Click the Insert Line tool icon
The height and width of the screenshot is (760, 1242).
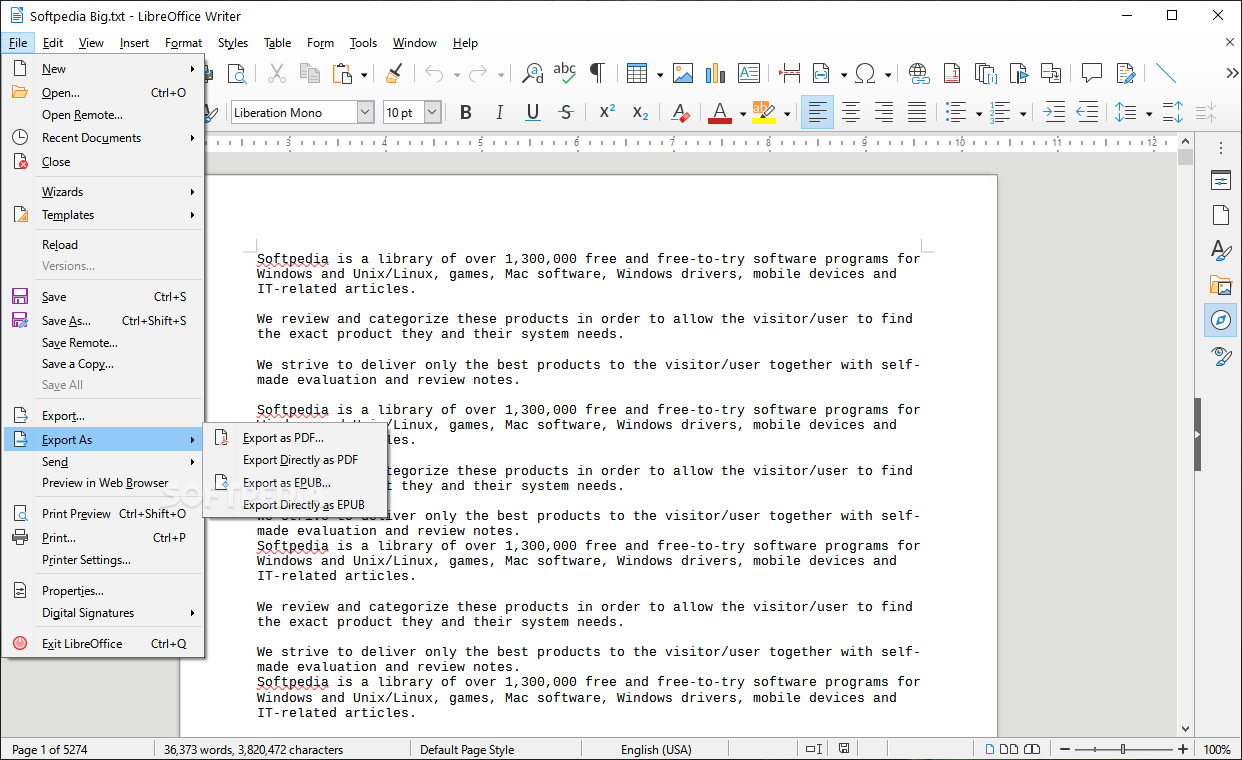point(1166,73)
